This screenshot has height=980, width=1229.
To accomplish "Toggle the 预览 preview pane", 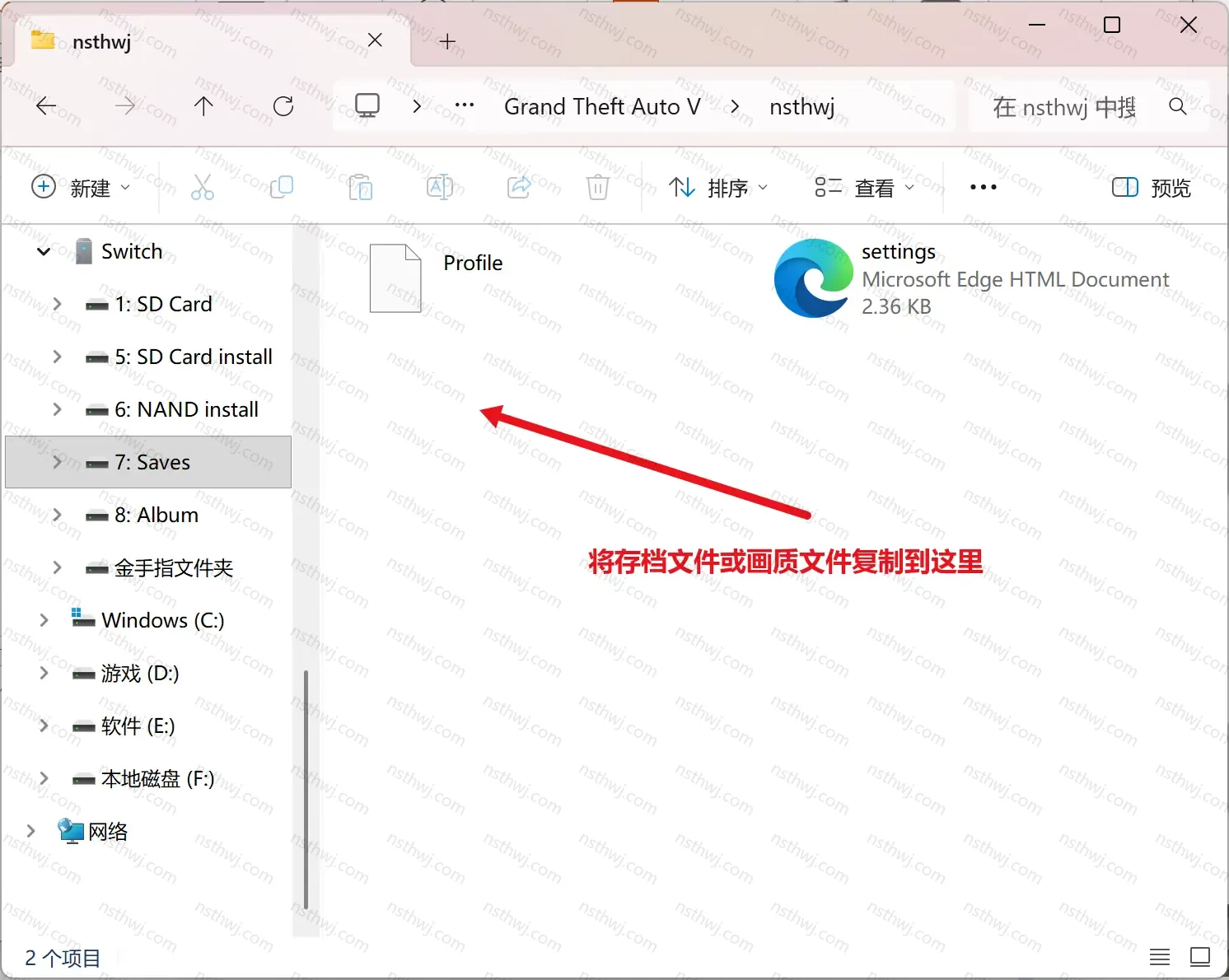I will pos(1152,188).
